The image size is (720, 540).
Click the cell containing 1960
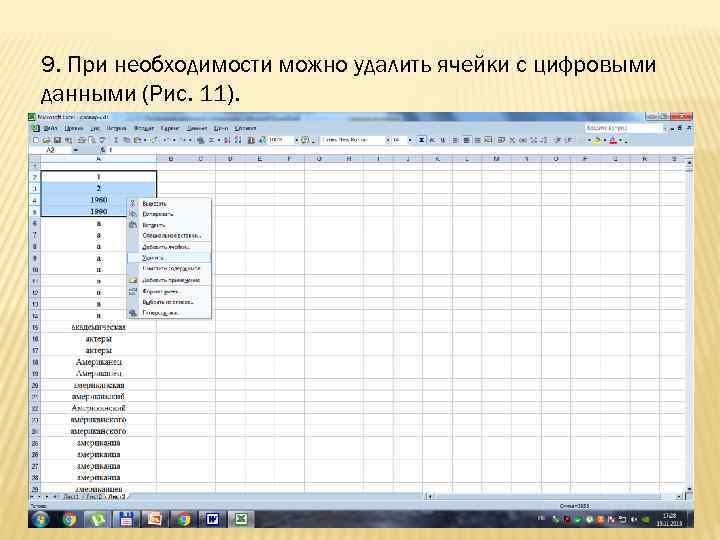tap(99, 200)
